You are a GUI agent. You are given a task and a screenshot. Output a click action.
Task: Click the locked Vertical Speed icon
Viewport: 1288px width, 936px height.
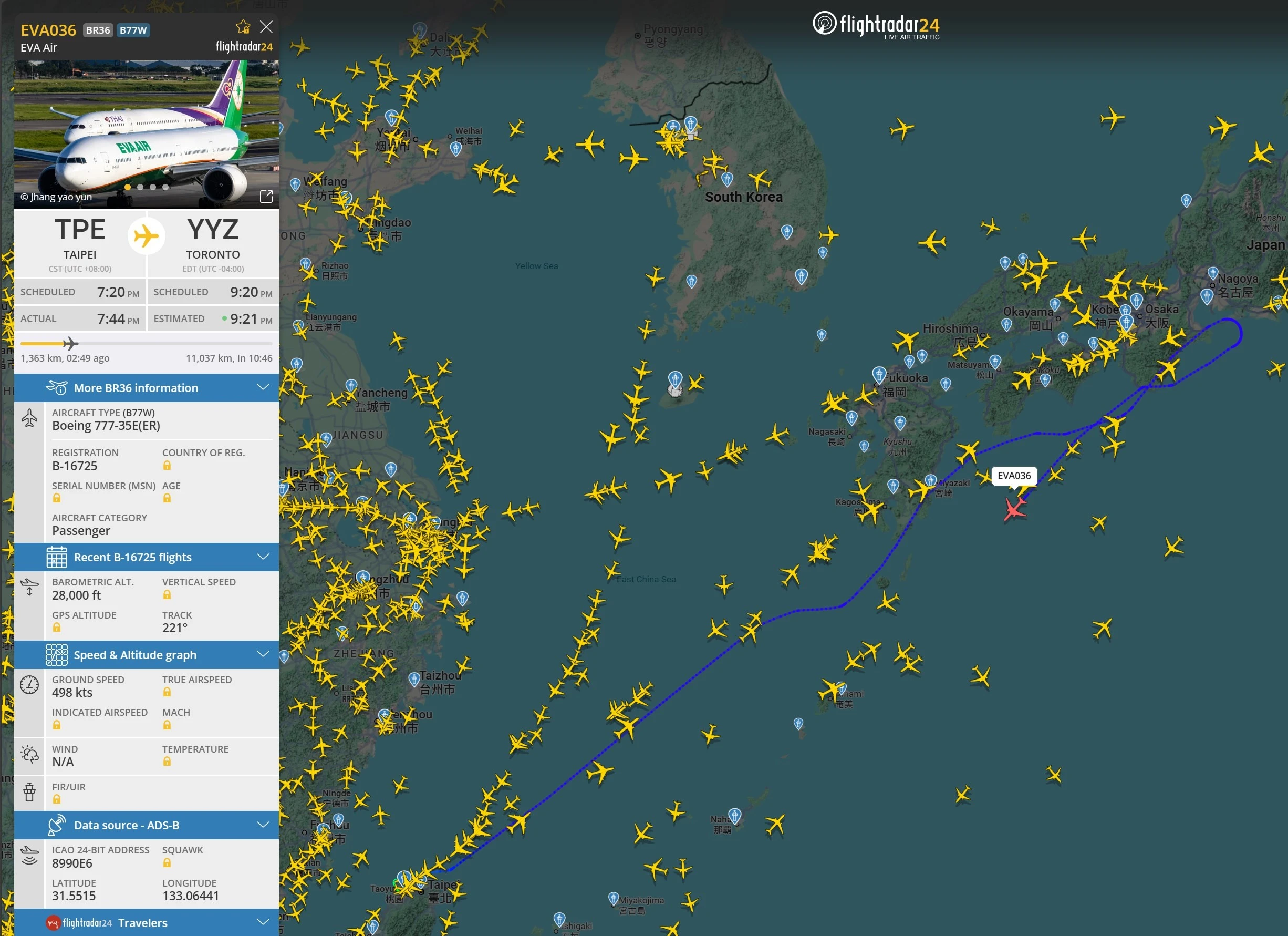pyautogui.click(x=167, y=594)
